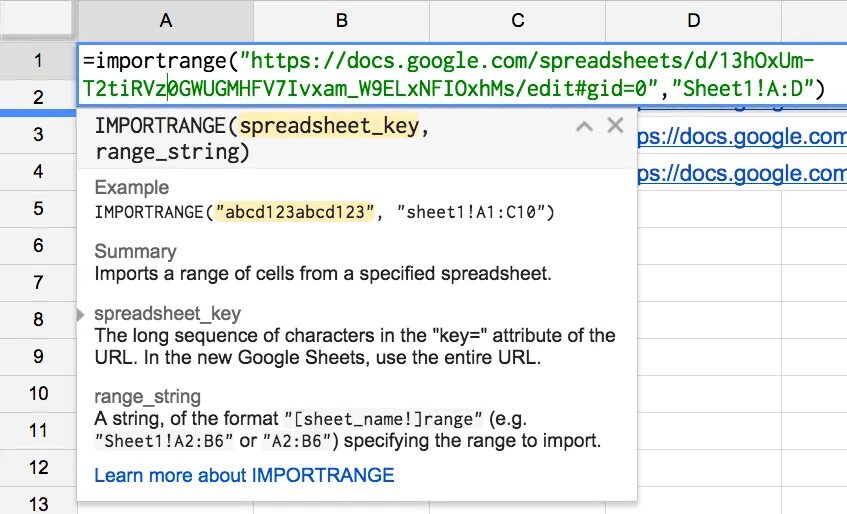
Task: Click the range_string heading in help popup
Action: [x=147, y=397]
